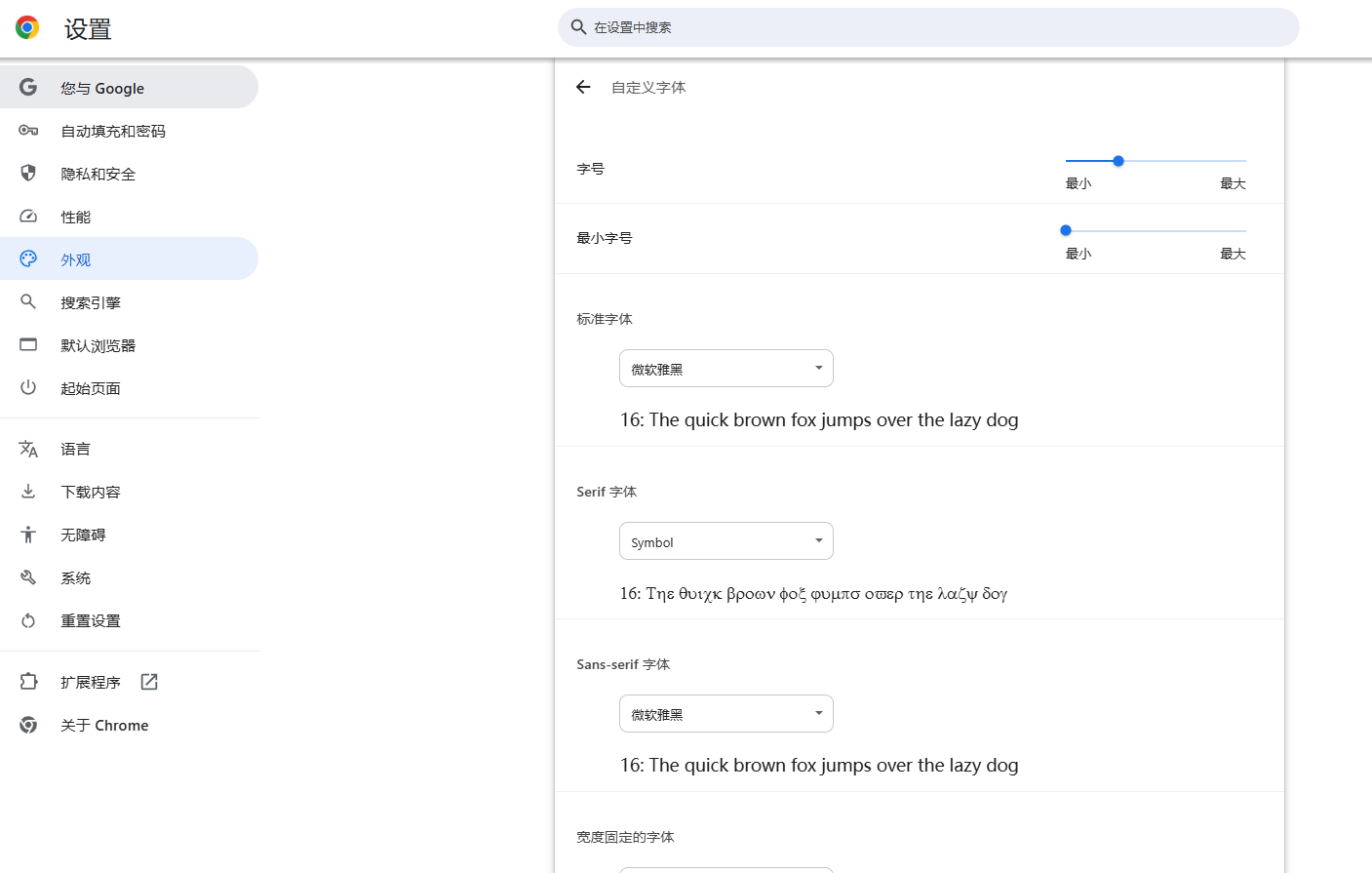Screen dimensions: 1372x873
Task: Open 语言 settings section
Action: click(x=129, y=449)
